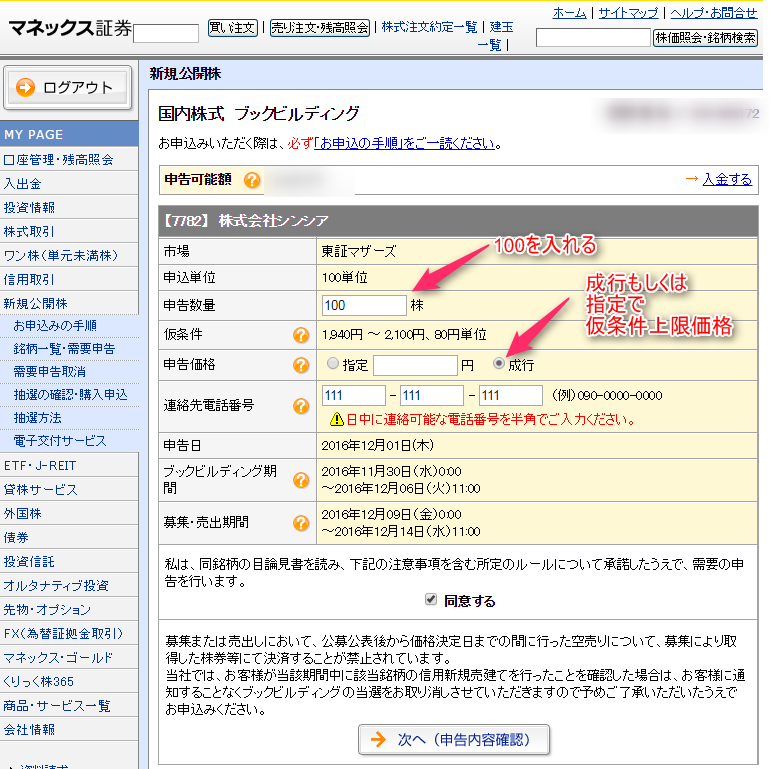Click the help icon for 募集・売出期間

point(301,523)
